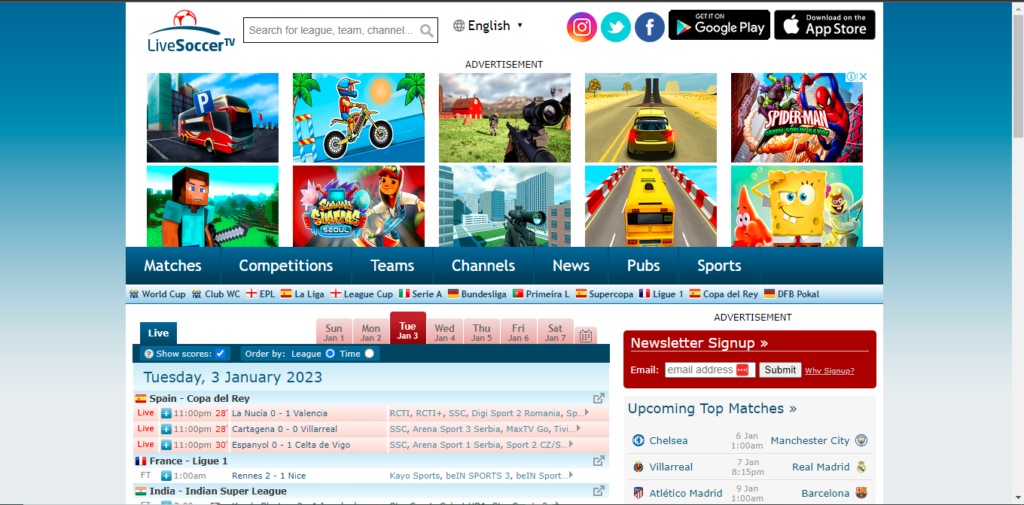Open the Teams menu
Viewport: 1024px width, 505px height.
(392, 266)
